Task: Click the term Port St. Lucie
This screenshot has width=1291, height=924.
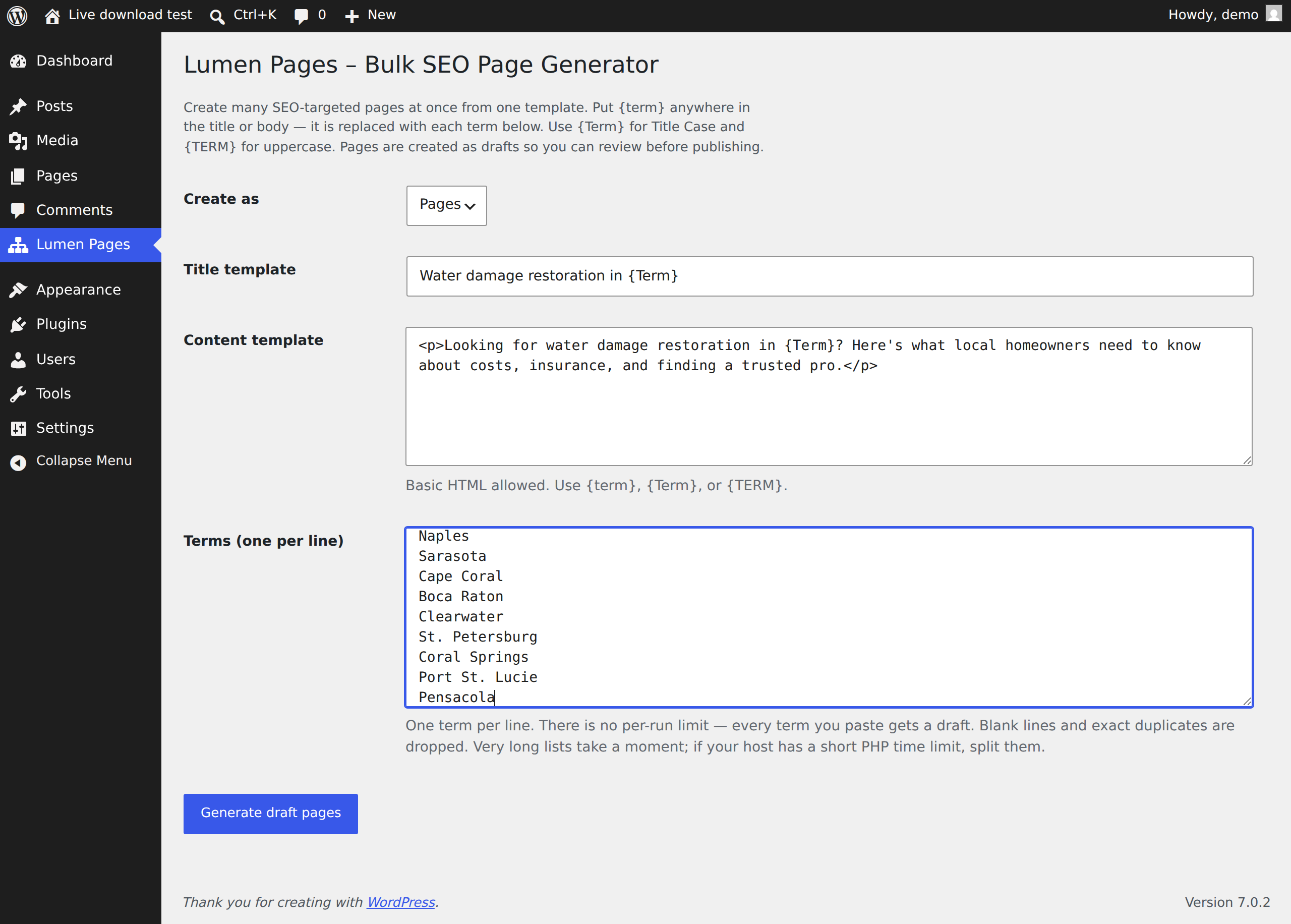Action: click(478, 678)
